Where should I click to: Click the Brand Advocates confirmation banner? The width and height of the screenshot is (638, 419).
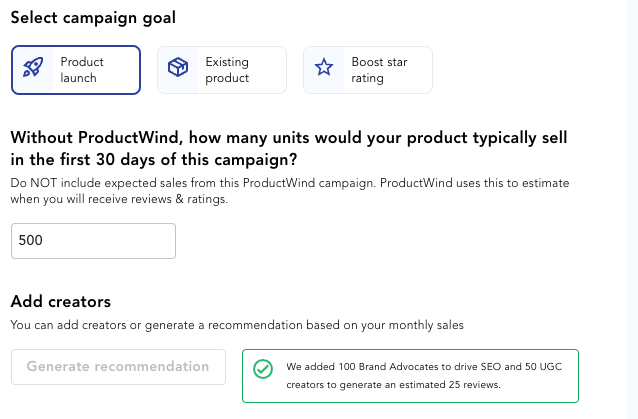click(410, 376)
